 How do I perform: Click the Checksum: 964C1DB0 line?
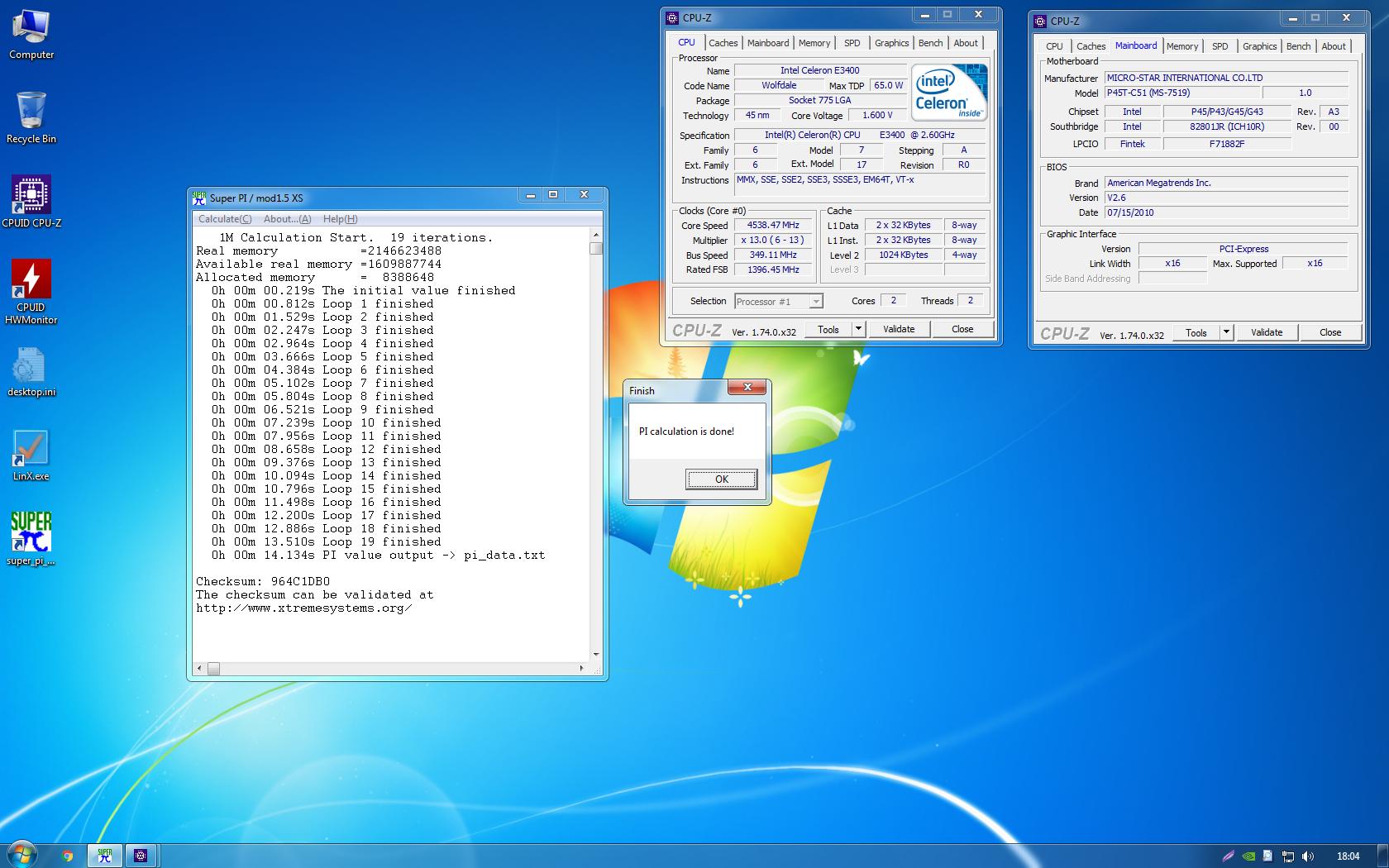point(263,581)
